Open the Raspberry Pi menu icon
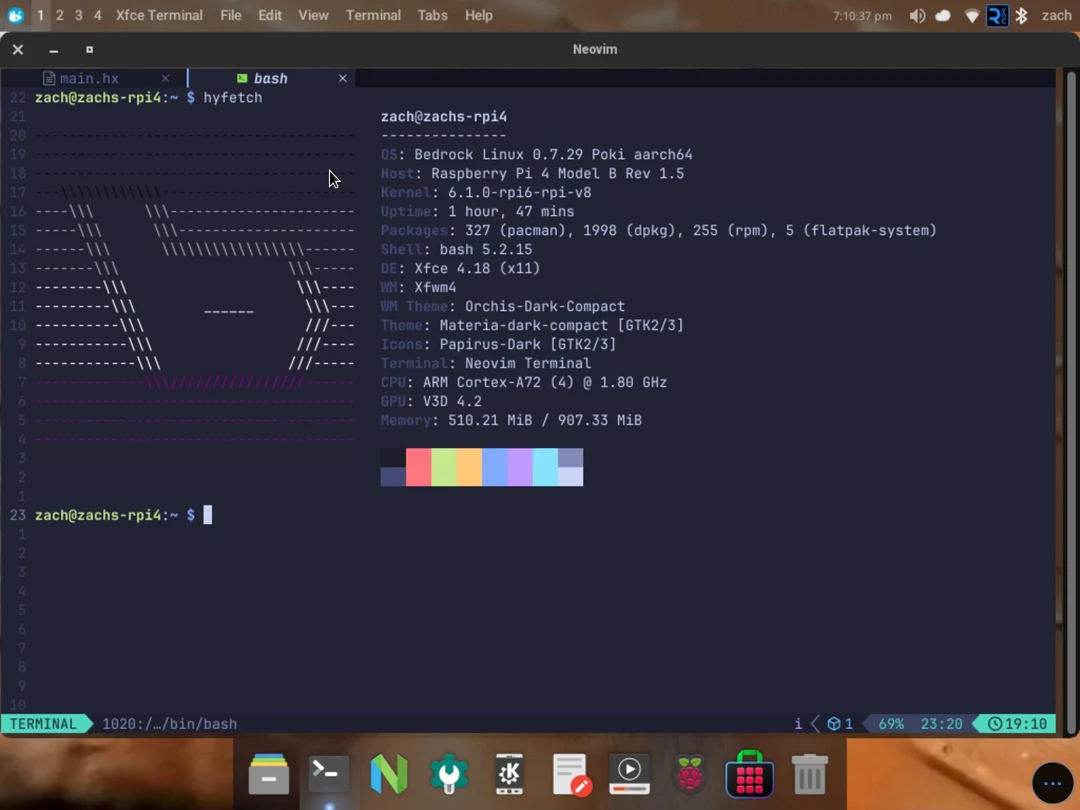Image resolution: width=1080 pixels, height=810 pixels. (x=688, y=773)
